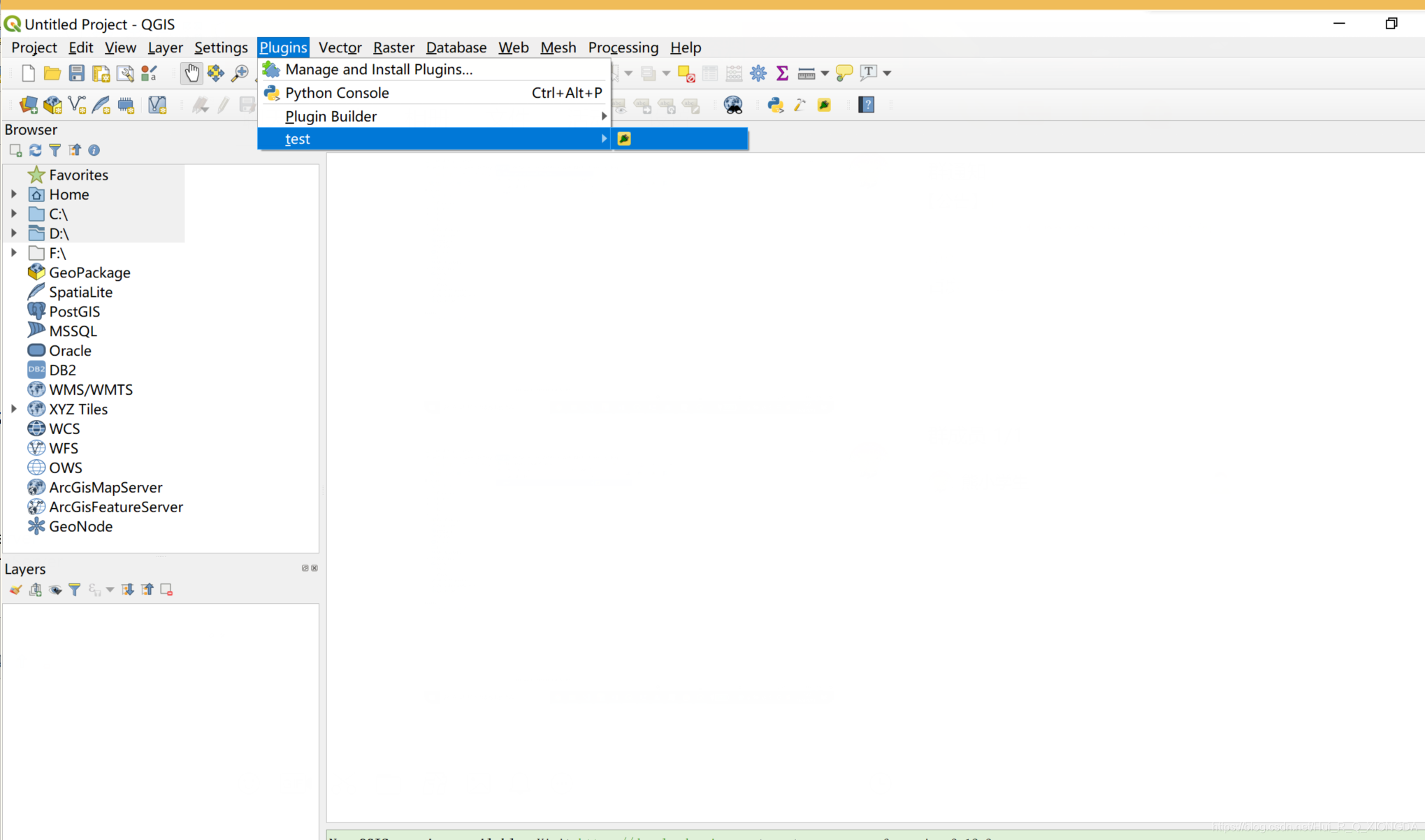Open project using yellow folder icon
1425x840 pixels.
(52, 73)
